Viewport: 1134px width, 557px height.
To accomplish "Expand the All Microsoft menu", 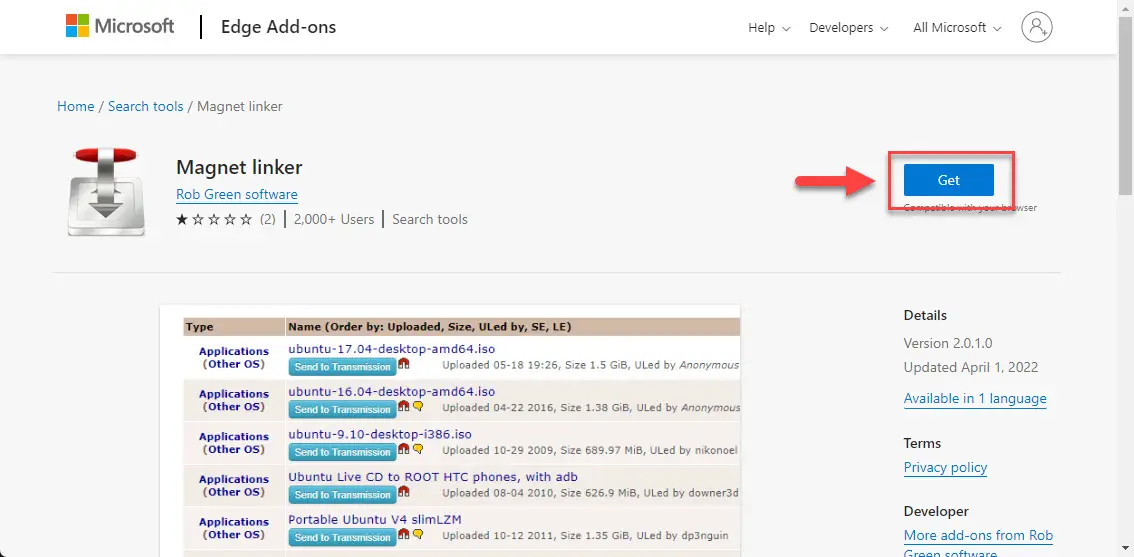I will tap(957, 27).
